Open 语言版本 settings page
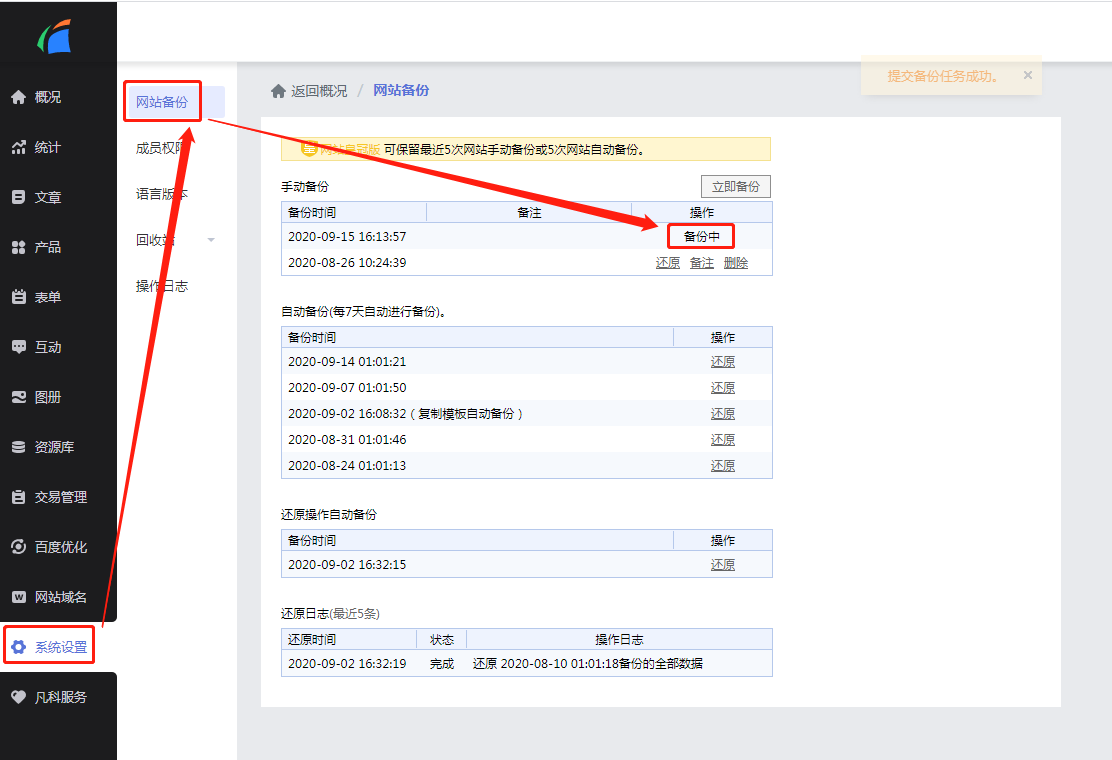This screenshot has width=1112, height=760. pos(162,194)
